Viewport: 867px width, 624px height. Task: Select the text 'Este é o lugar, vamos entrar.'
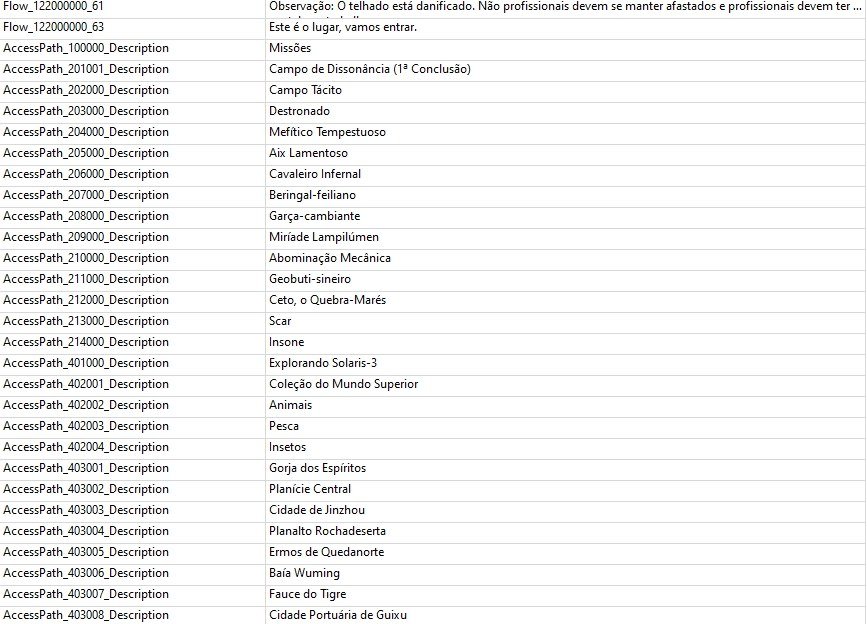click(343, 27)
